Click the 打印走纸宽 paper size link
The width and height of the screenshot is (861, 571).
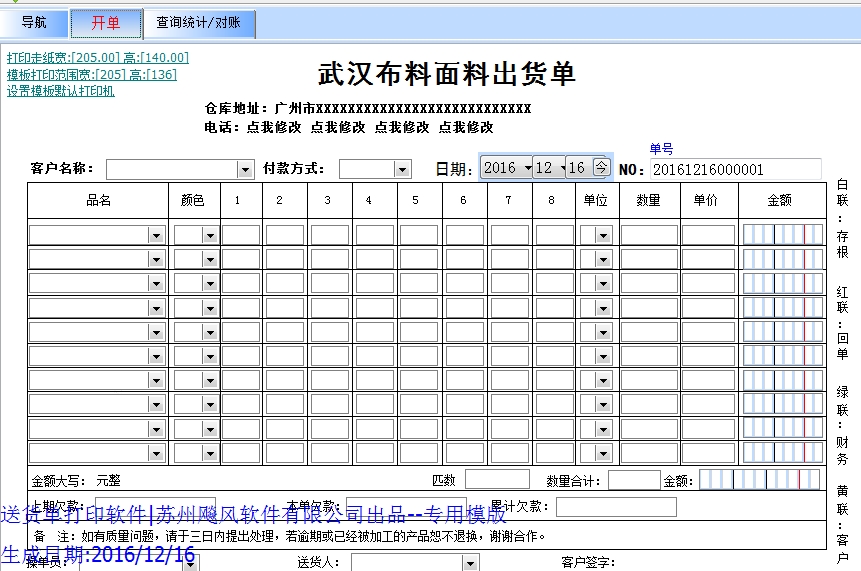[98, 58]
